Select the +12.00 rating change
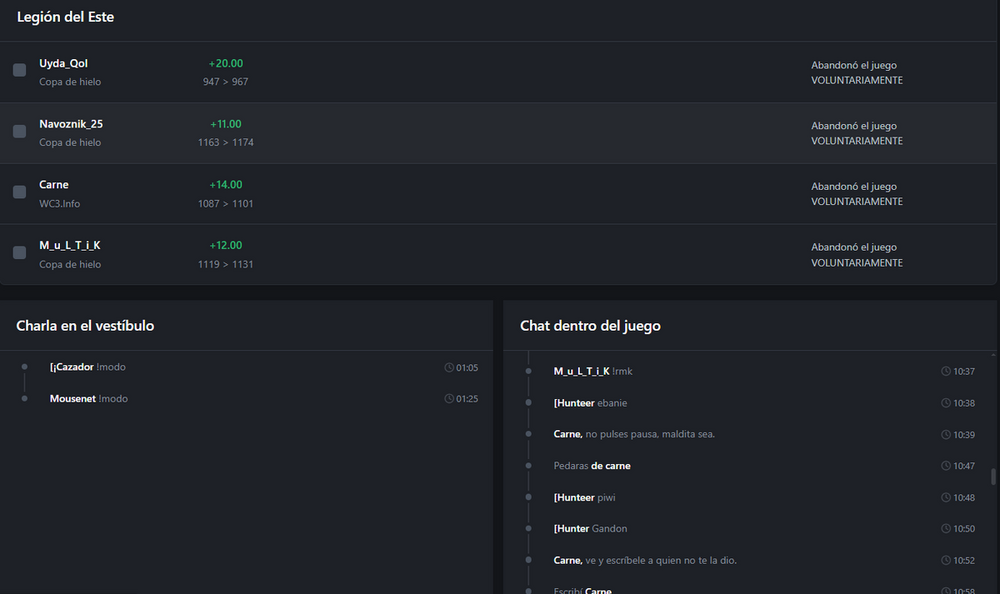 coord(226,245)
